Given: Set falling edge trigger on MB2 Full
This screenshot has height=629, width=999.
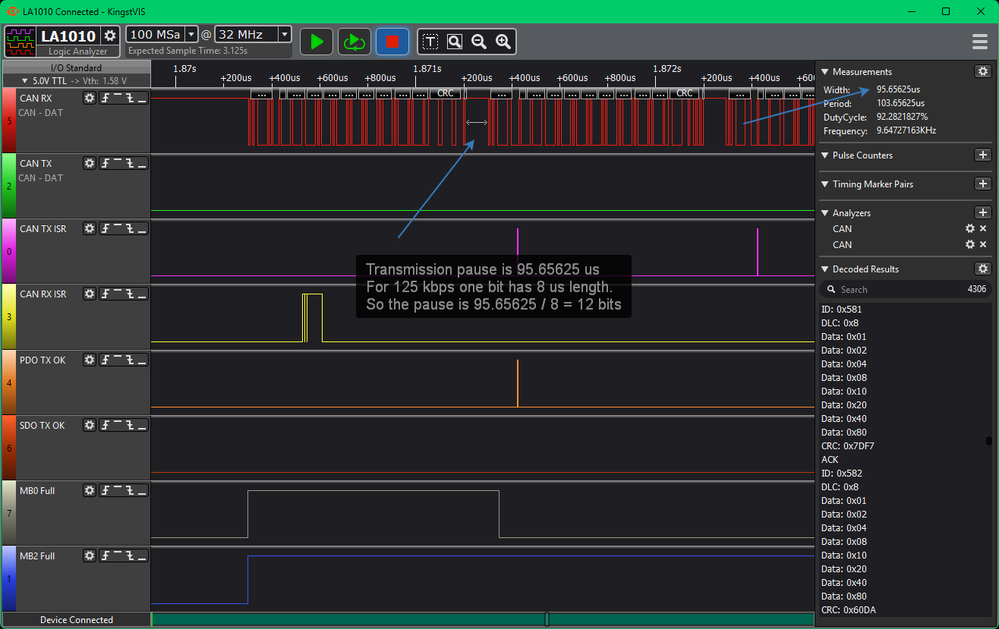Looking at the screenshot, I should [x=130, y=556].
